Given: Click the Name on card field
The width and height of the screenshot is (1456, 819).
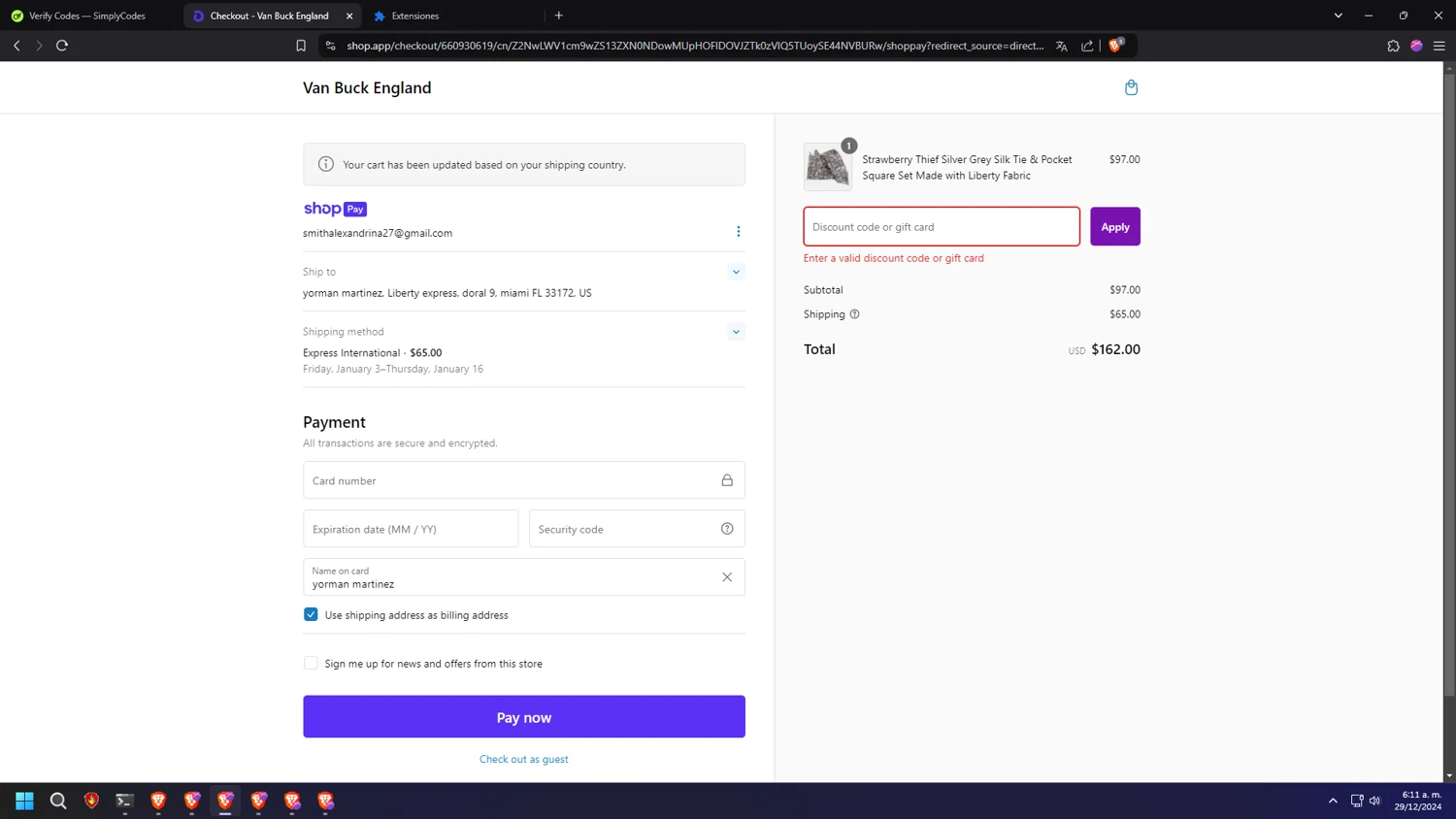Looking at the screenshot, I should tap(524, 577).
